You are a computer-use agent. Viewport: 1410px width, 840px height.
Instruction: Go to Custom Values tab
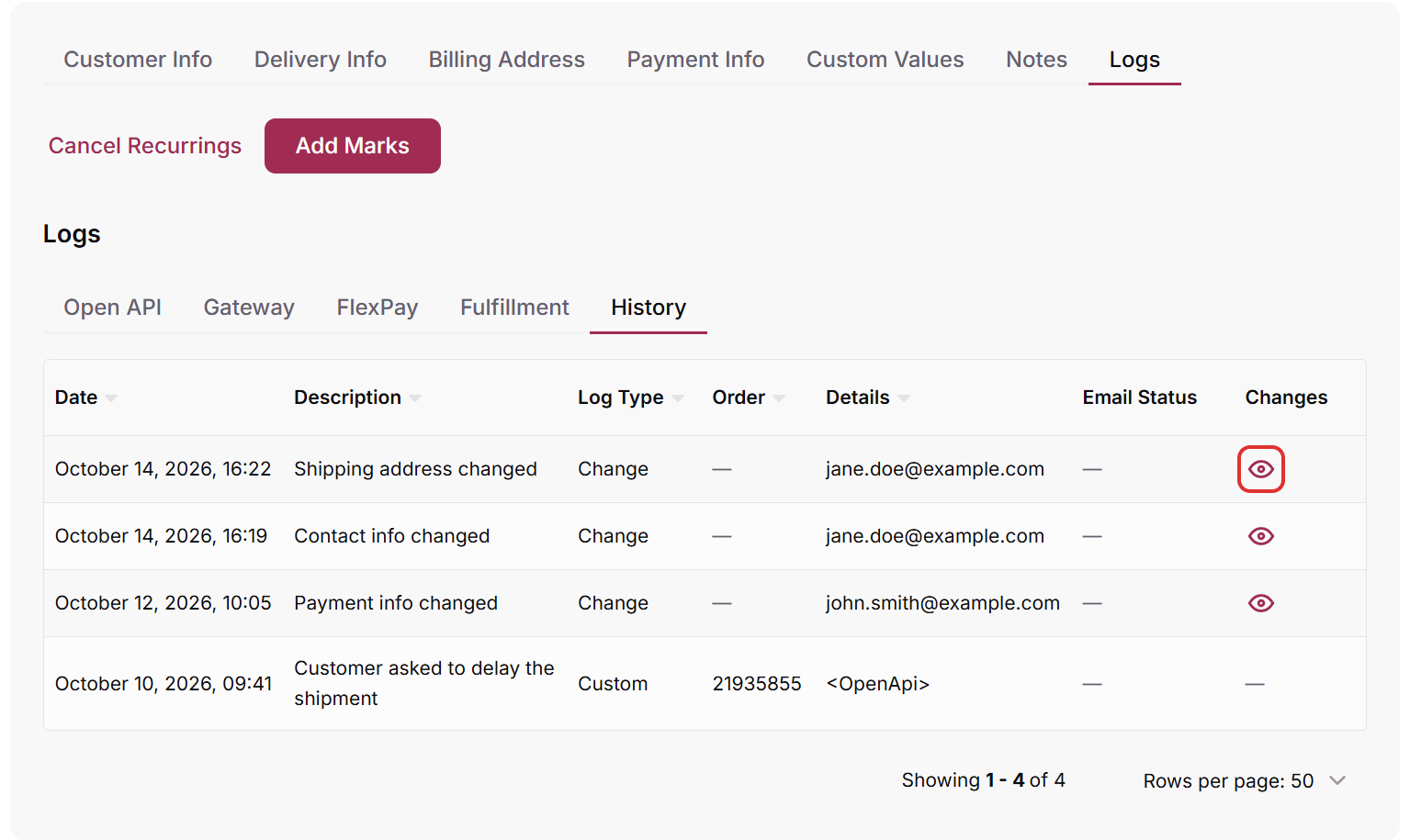point(885,60)
